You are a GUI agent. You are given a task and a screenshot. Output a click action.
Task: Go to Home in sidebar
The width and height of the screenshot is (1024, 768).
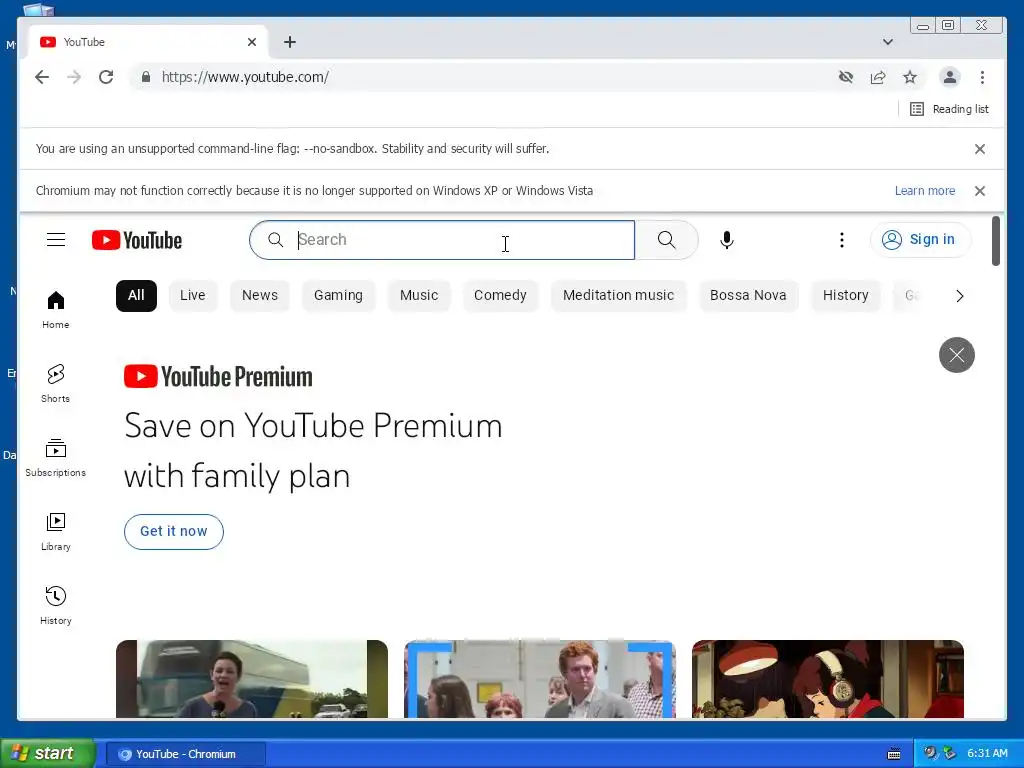pyautogui.click(x=56, y=310)
